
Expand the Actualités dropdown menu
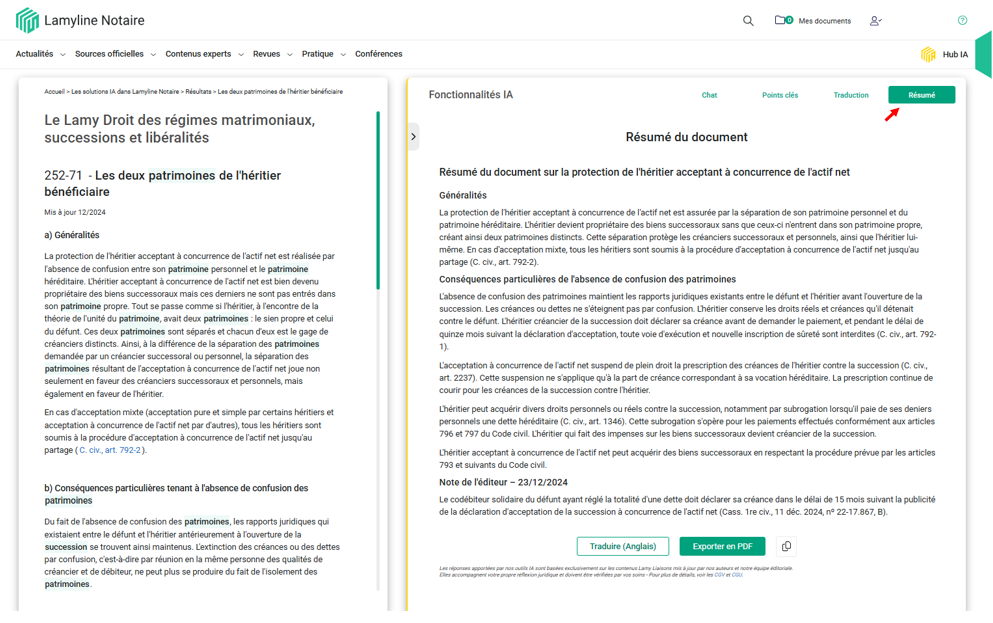40,54
